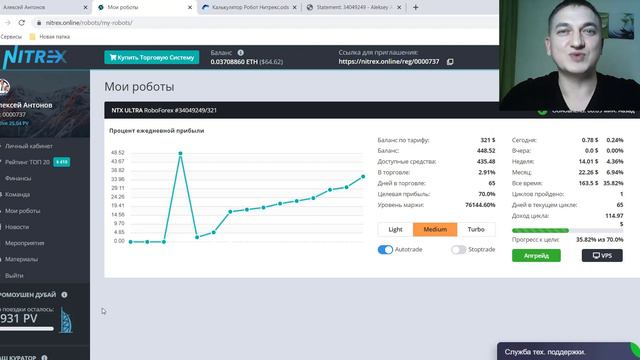The height and width of the screenshot is (360, 640).
Task: Open Финансы in the sidebar
Action: click(18, 178)
